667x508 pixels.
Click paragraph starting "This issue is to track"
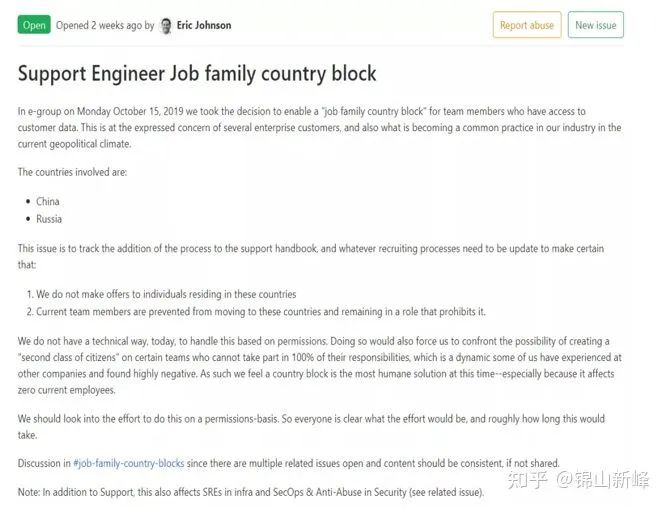tap(311, 256)
